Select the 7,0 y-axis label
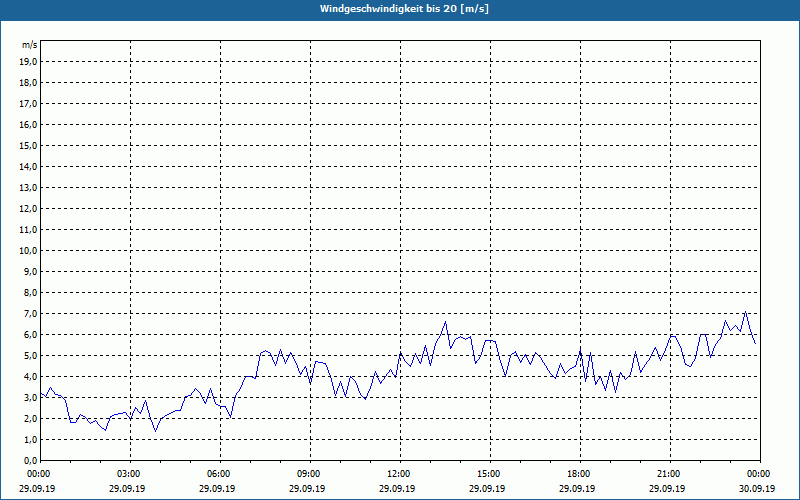Viewport: 800px width, 500px height. click(x=31, y=314)
